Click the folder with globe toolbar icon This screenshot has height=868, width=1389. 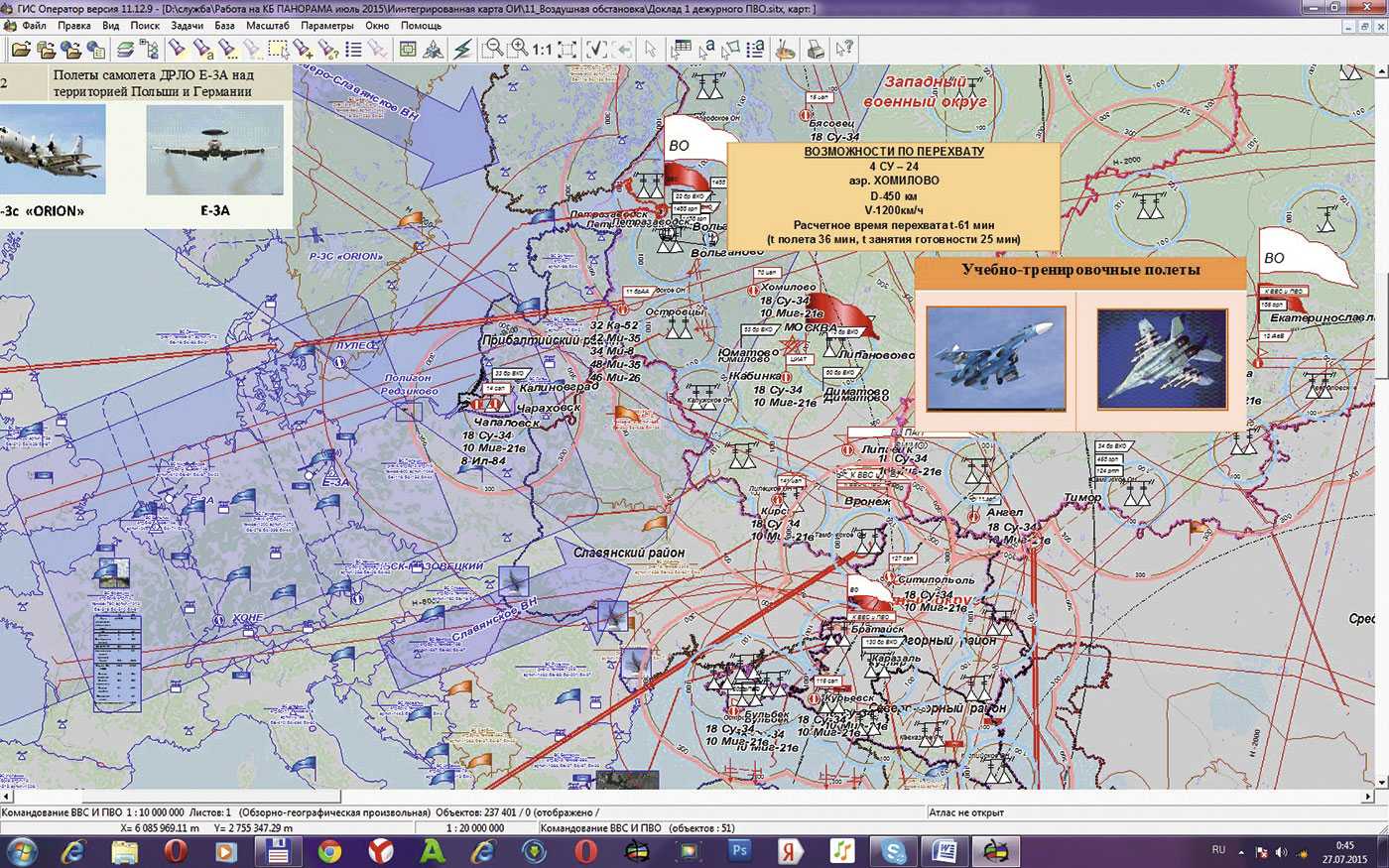point(70,49)
